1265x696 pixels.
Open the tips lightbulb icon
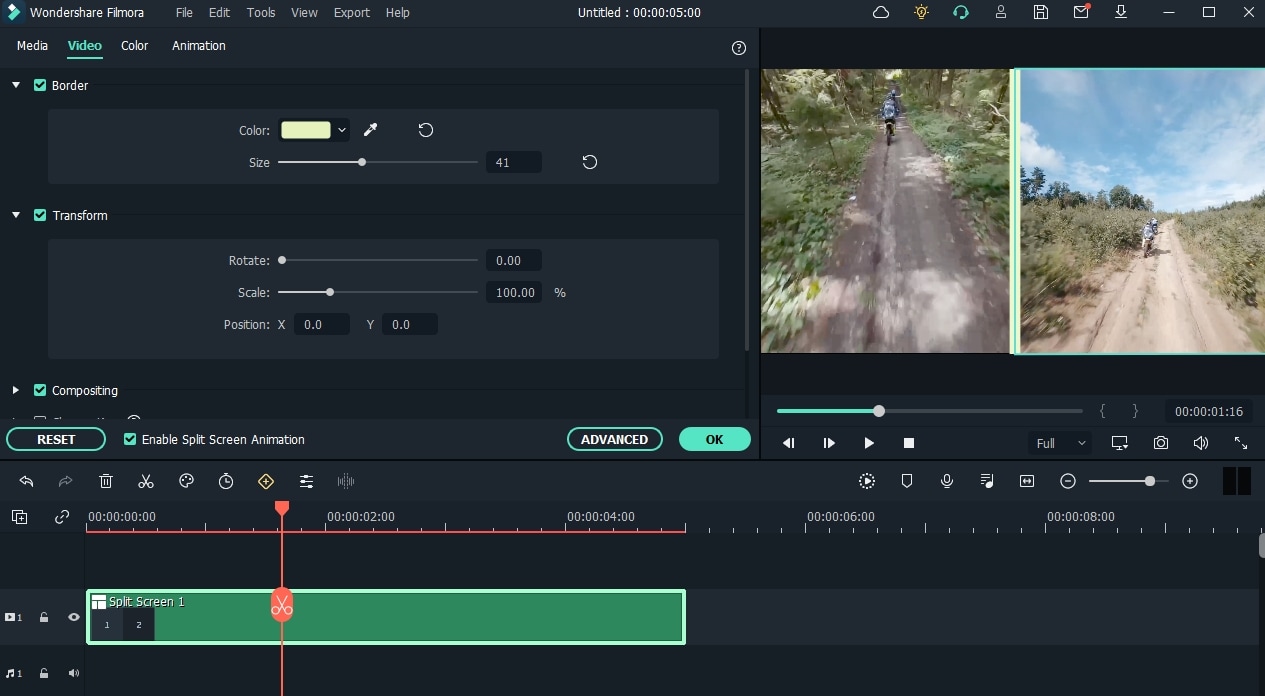click(x=921, y=13)
